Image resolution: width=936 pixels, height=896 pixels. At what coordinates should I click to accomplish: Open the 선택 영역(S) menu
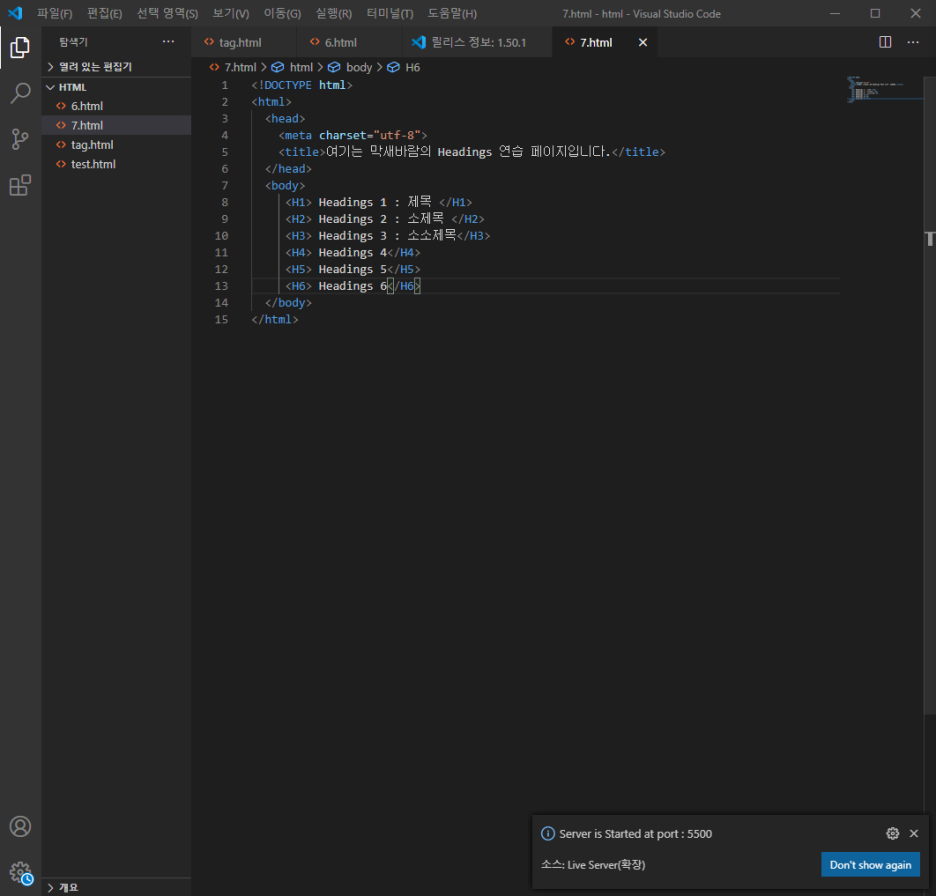[167, 14]
